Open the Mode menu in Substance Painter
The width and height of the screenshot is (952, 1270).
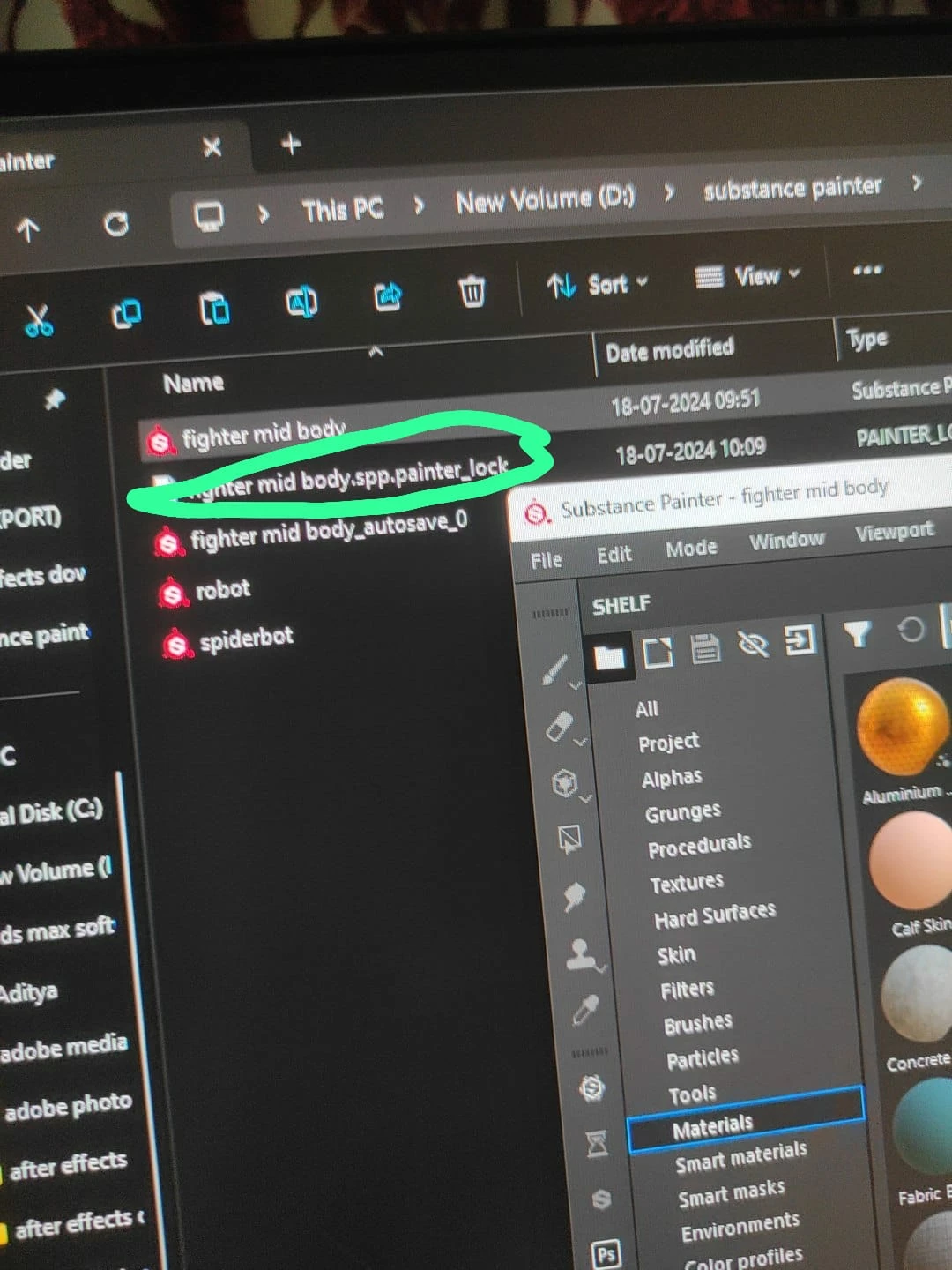point(691,549)
